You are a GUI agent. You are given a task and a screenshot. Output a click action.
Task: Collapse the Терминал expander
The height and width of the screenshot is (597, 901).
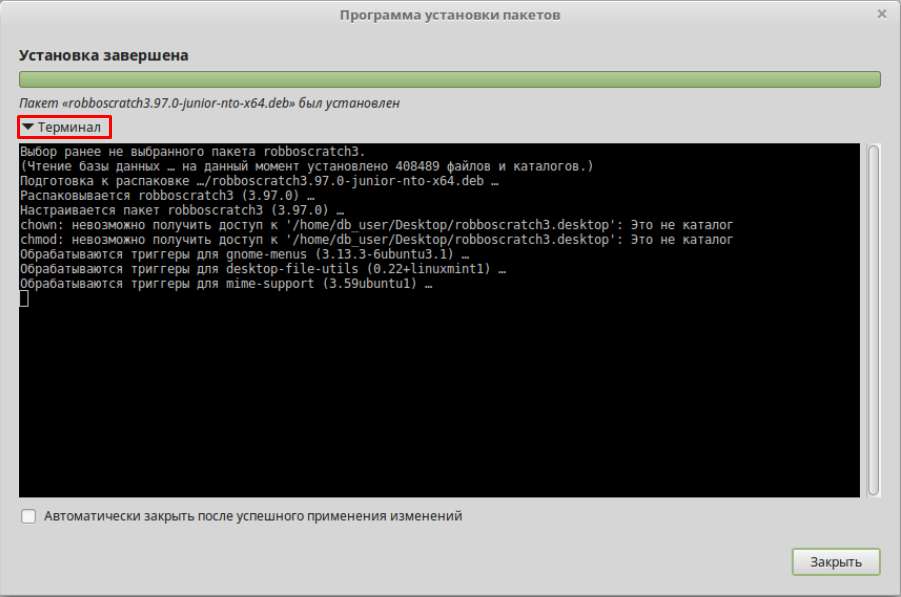point(63,127)
